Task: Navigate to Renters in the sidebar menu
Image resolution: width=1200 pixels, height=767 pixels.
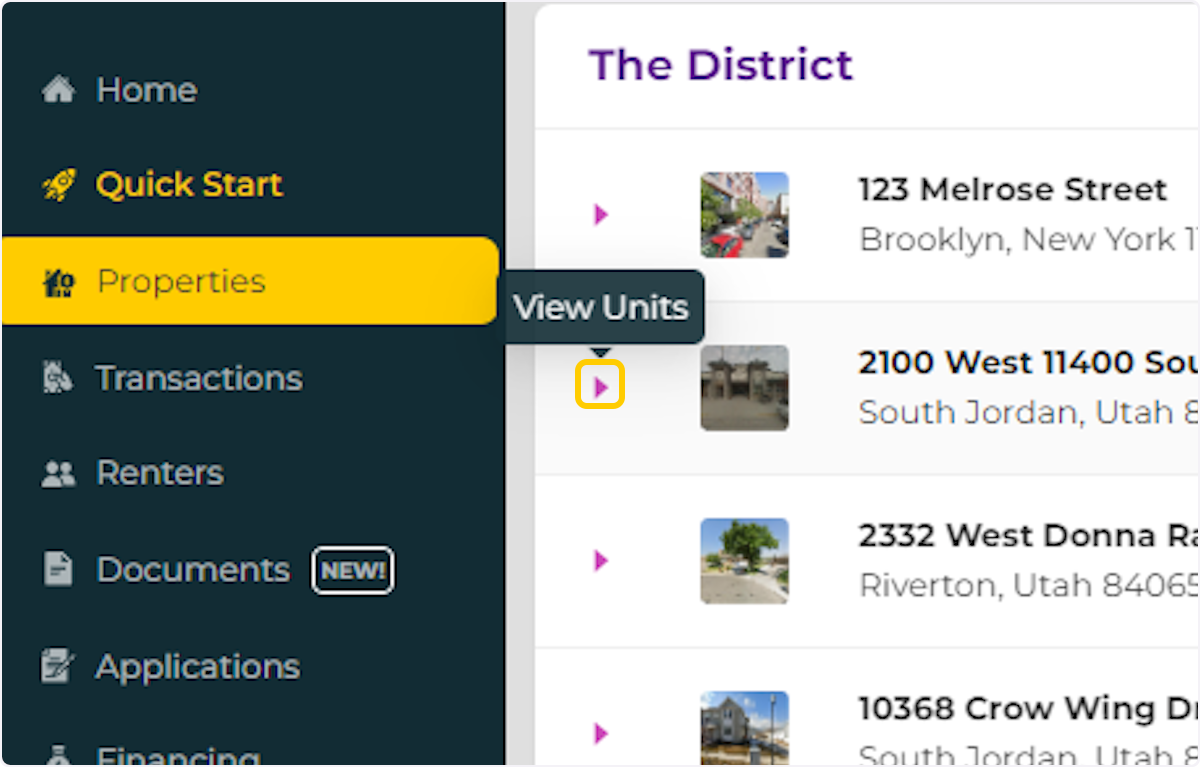Action: (159, 472)
